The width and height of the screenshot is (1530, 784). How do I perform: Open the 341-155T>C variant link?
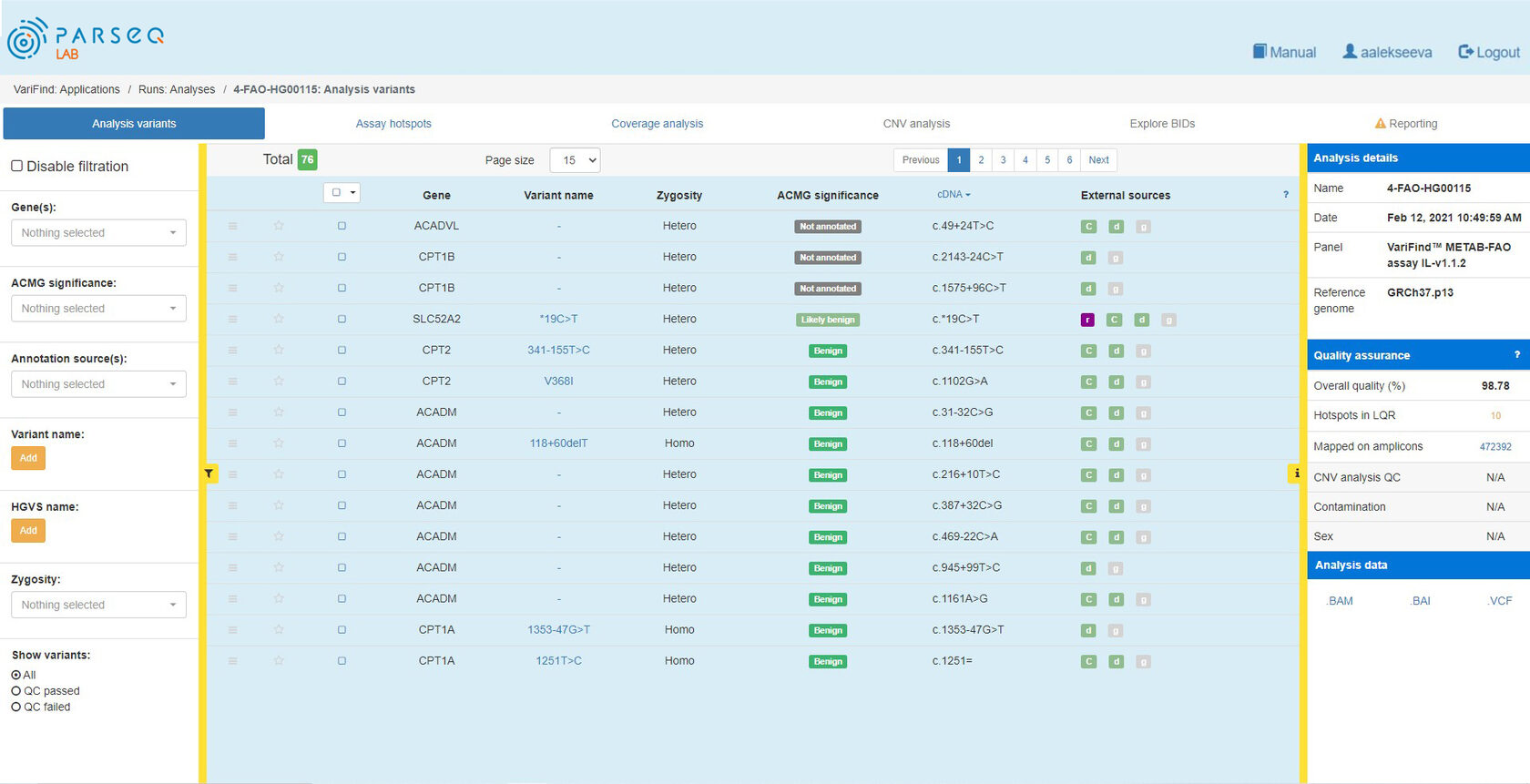pyautogui.click(x=558, y=350)
